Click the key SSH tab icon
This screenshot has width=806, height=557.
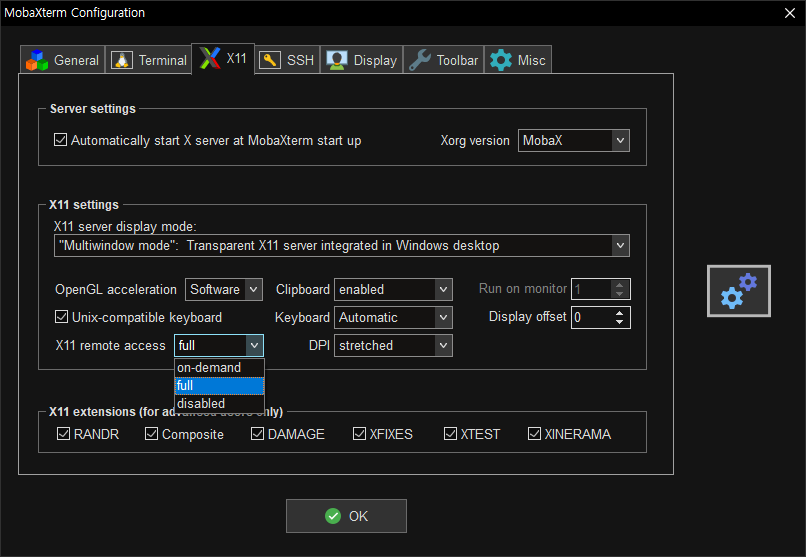pyautogui.click(x=270, y=60)
